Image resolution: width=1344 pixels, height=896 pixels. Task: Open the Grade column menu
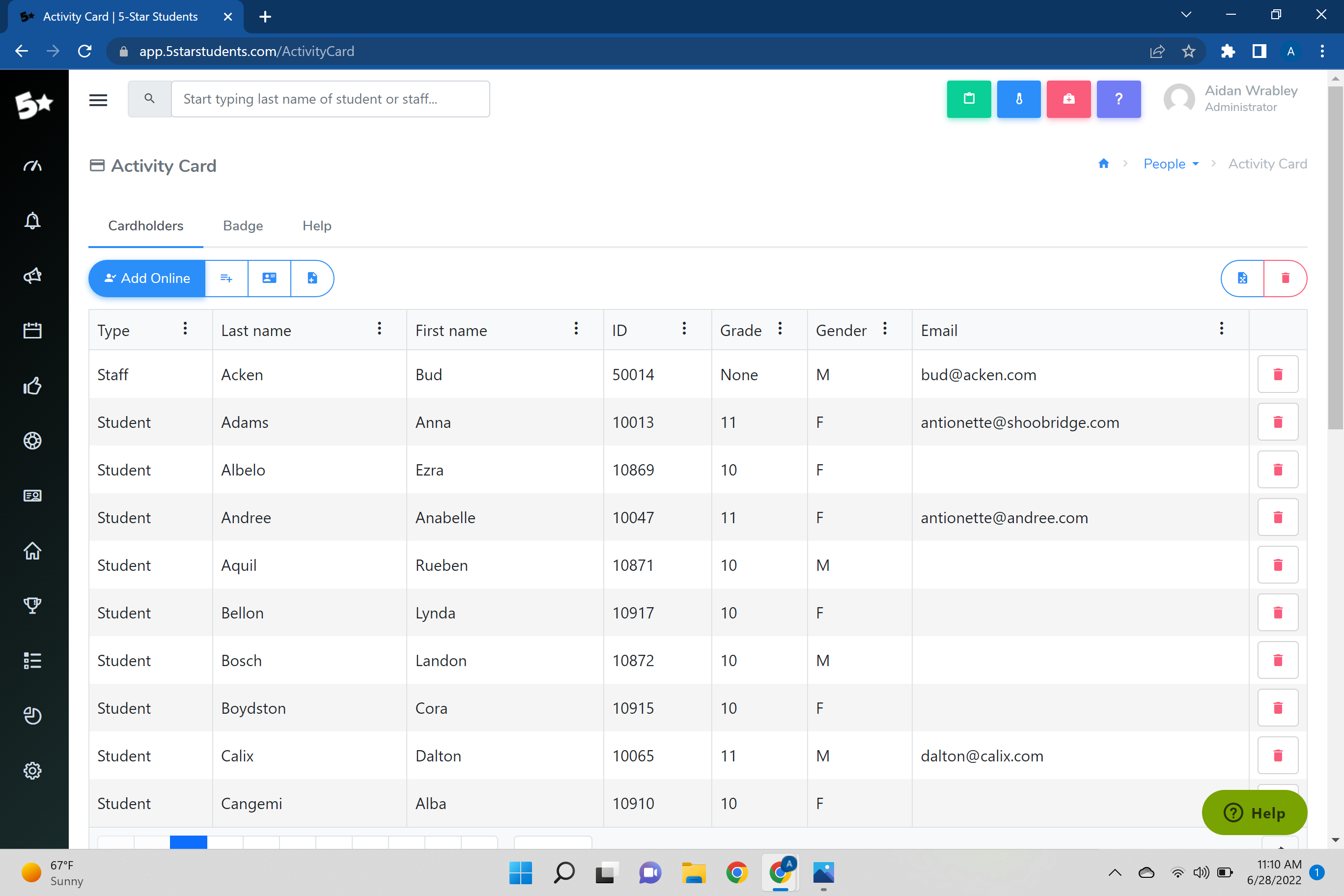(x=780, y=329)
